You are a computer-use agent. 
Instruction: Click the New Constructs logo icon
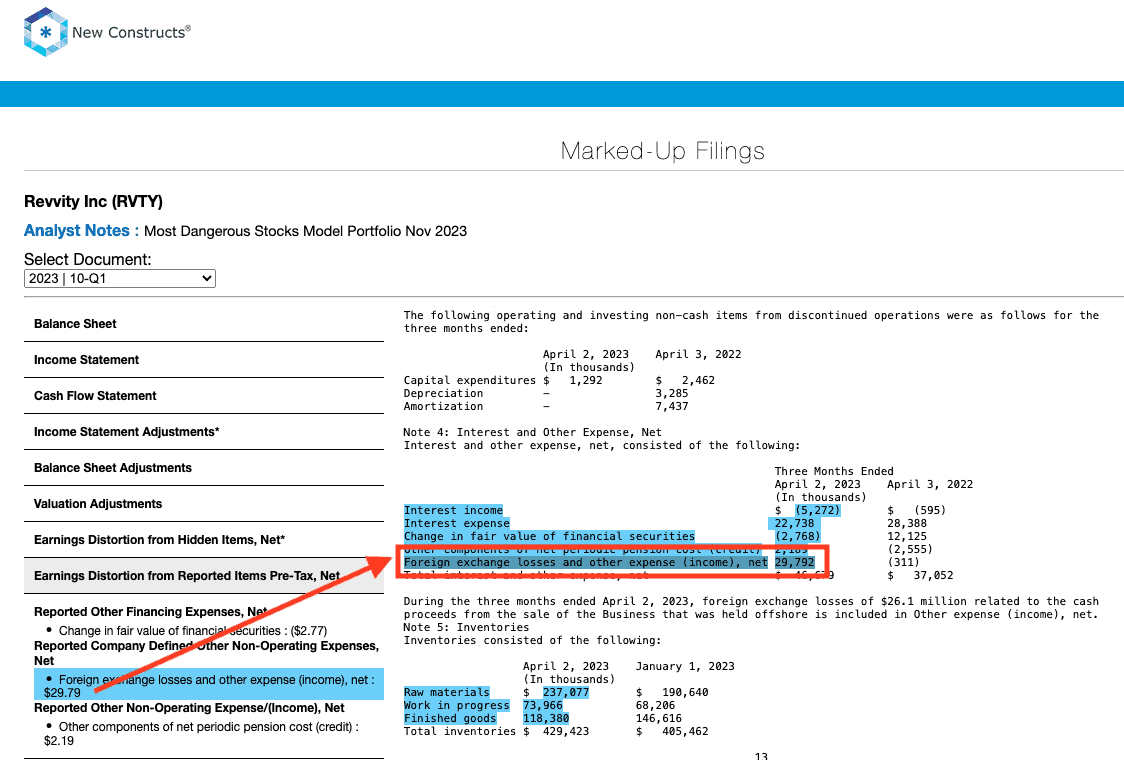click(45, 32)
